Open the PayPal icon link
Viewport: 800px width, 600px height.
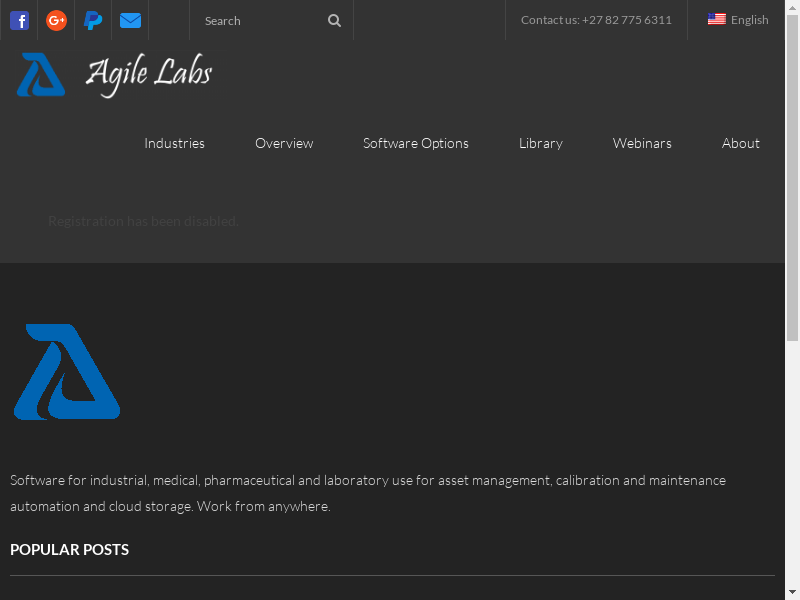93,20
